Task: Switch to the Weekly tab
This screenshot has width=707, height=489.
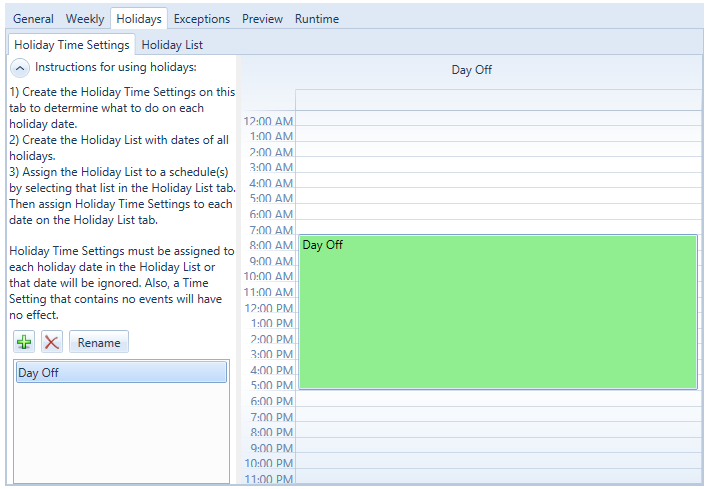Action: pos(85,19)
